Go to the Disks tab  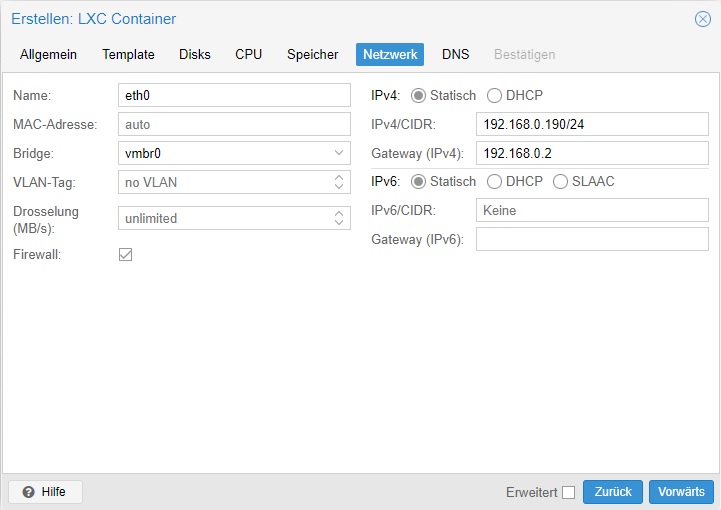coord(195,54)
